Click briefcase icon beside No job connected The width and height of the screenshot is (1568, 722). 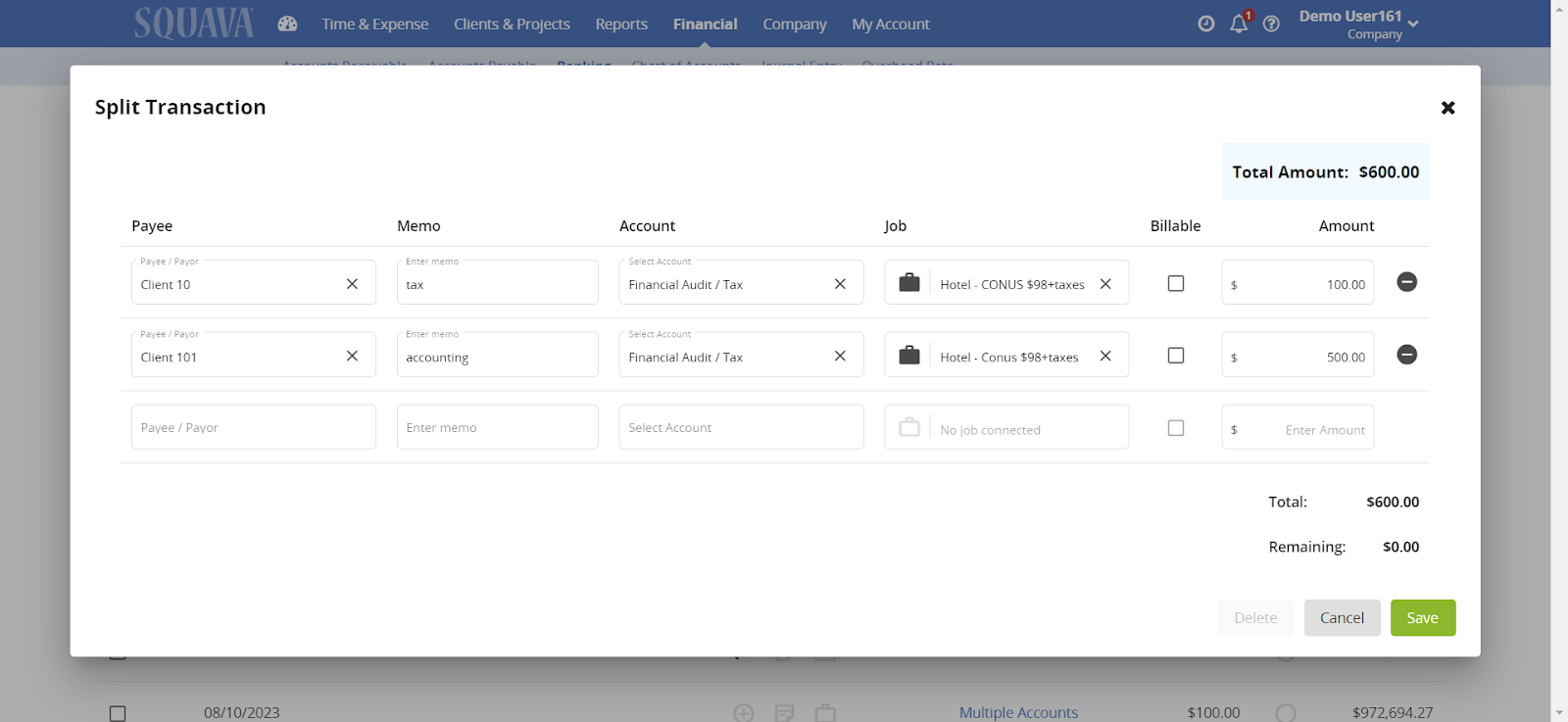coord(909,427)
